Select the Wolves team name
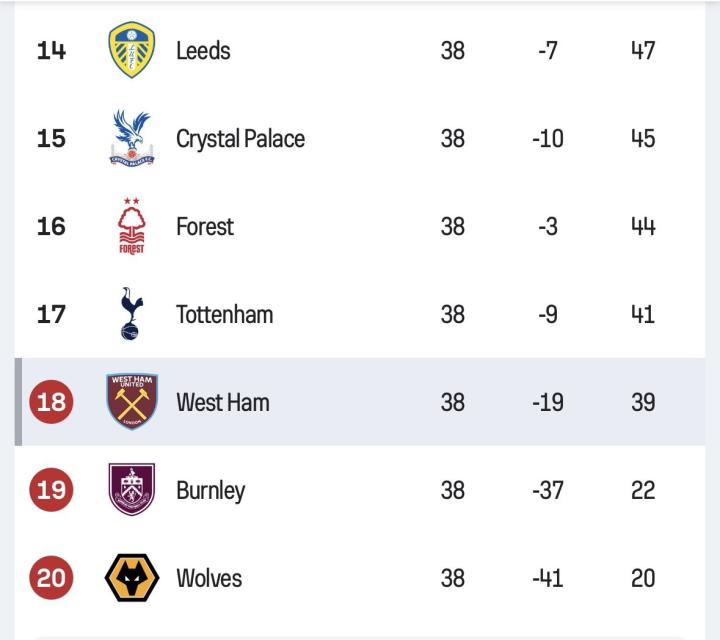The width and height of the screenshot is (720, 640). point(209,578)
